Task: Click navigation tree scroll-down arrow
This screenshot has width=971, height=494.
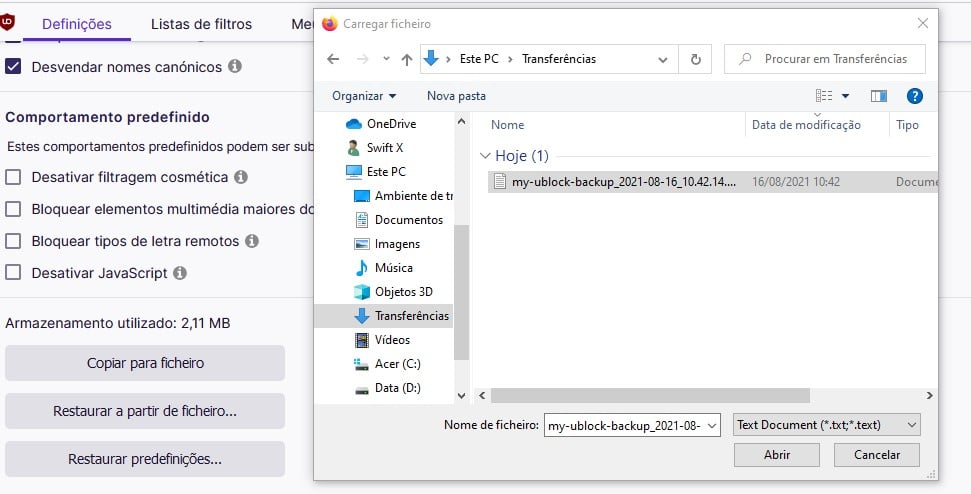Action: (x=461, y=396)
